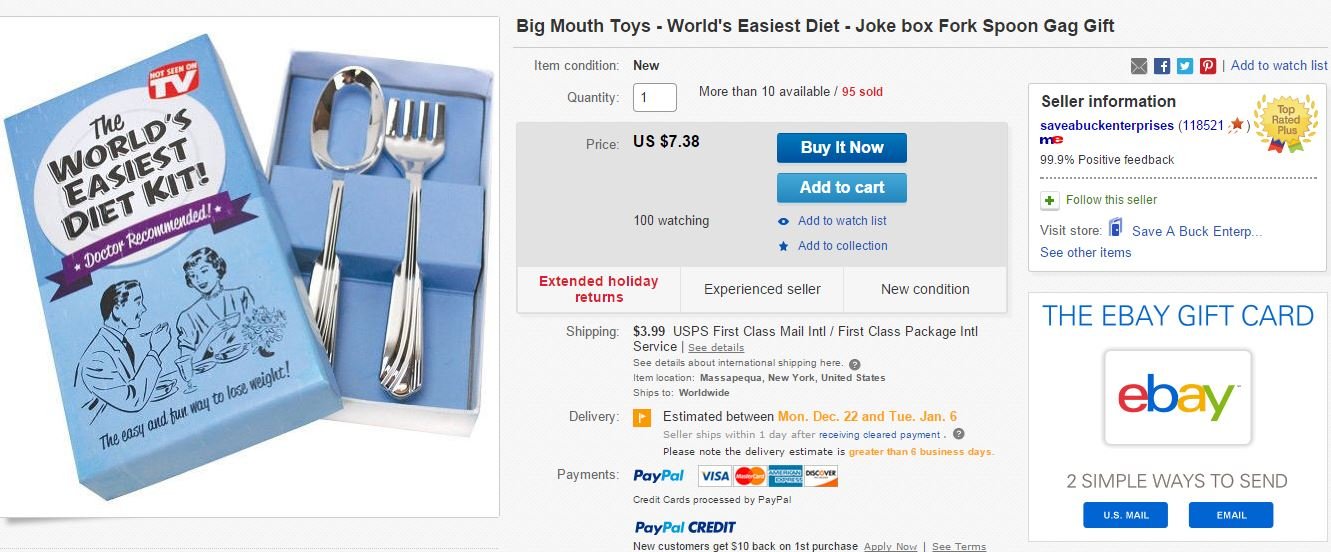The image size is (1331, 552).
Task: Enlarge the diet kit product image
Action: [250, 265]
